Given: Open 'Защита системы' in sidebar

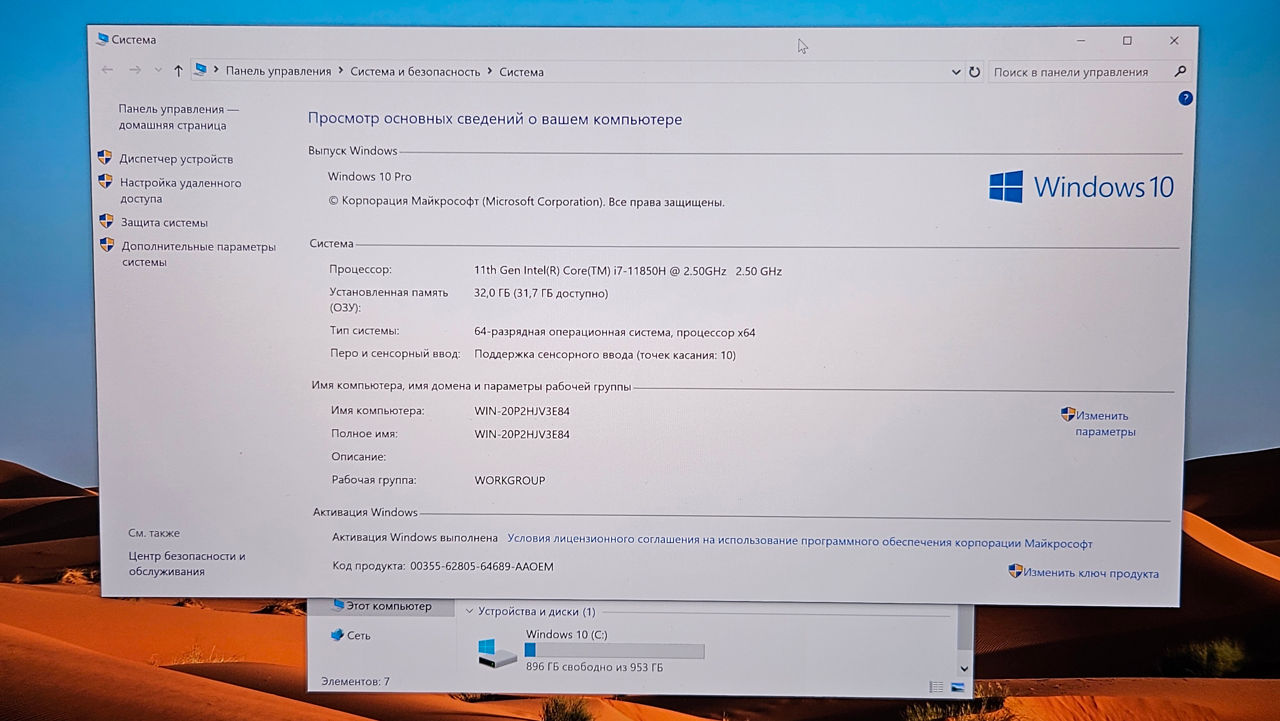Looking at the screenshot, I should pyautogui.click(x=164, y=223).
